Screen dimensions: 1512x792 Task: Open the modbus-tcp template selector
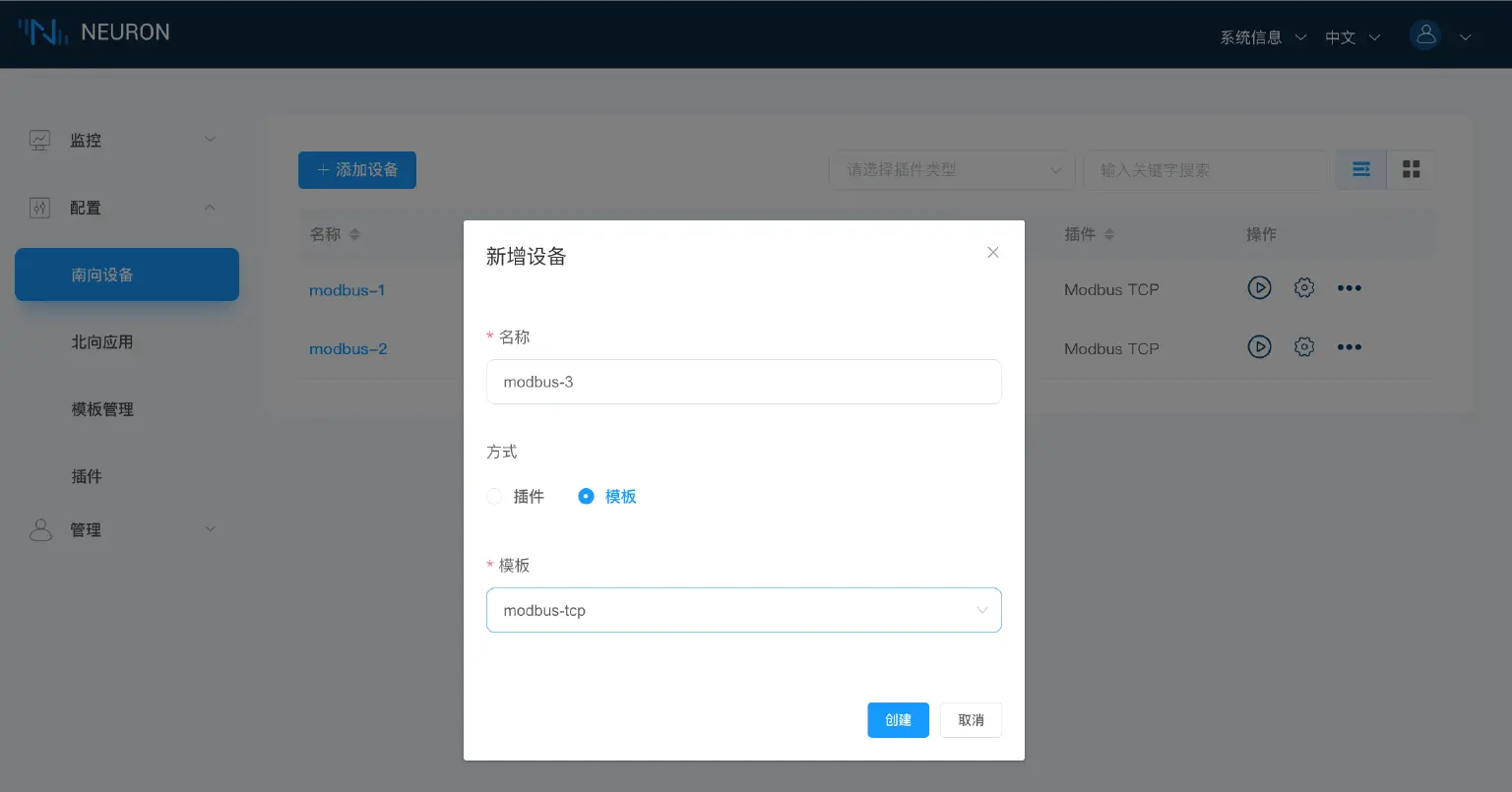click(743, 610)
